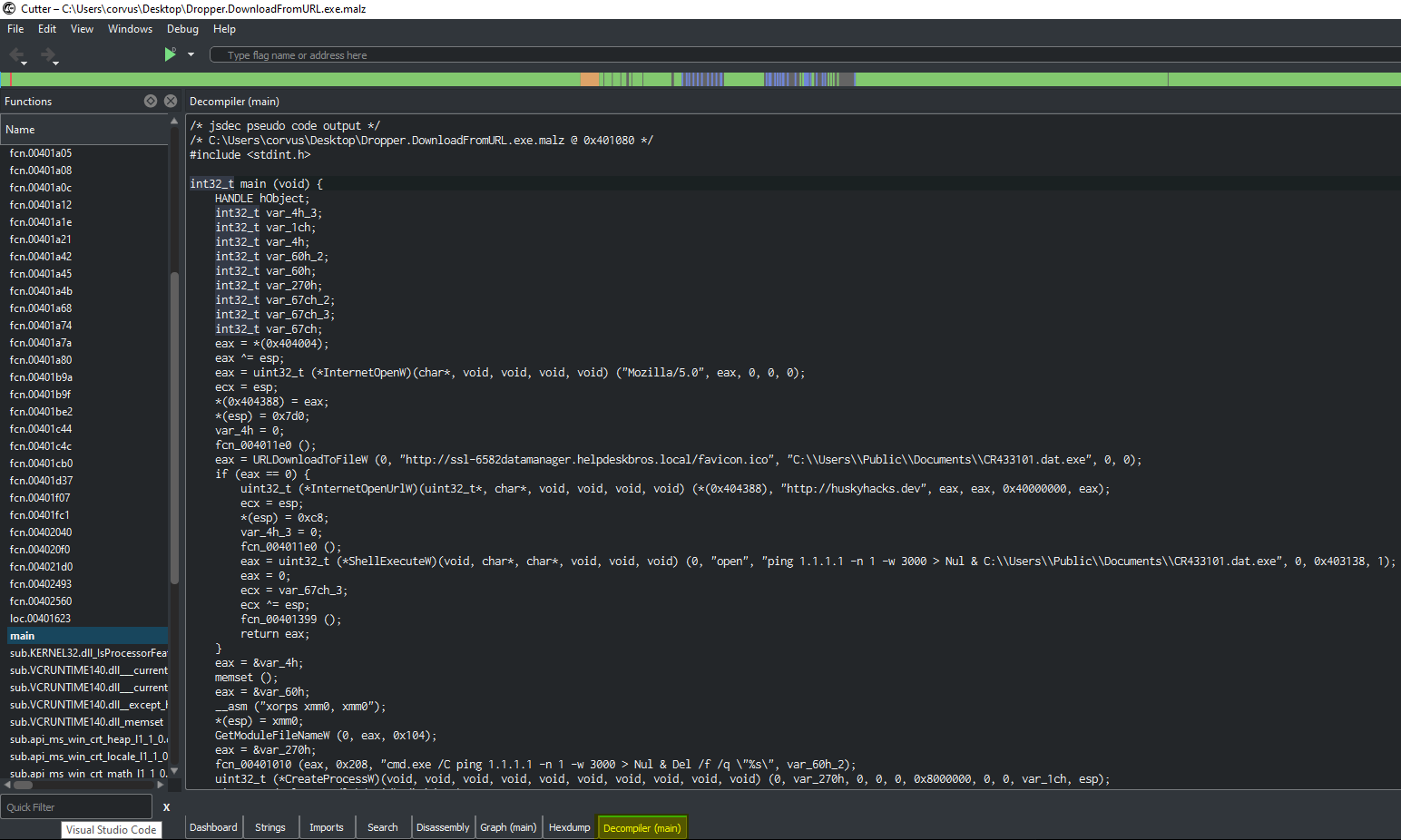The width and height of the screenshot is (1401, 840).
Task: Close the Functions panel
Action: point(171,101)
